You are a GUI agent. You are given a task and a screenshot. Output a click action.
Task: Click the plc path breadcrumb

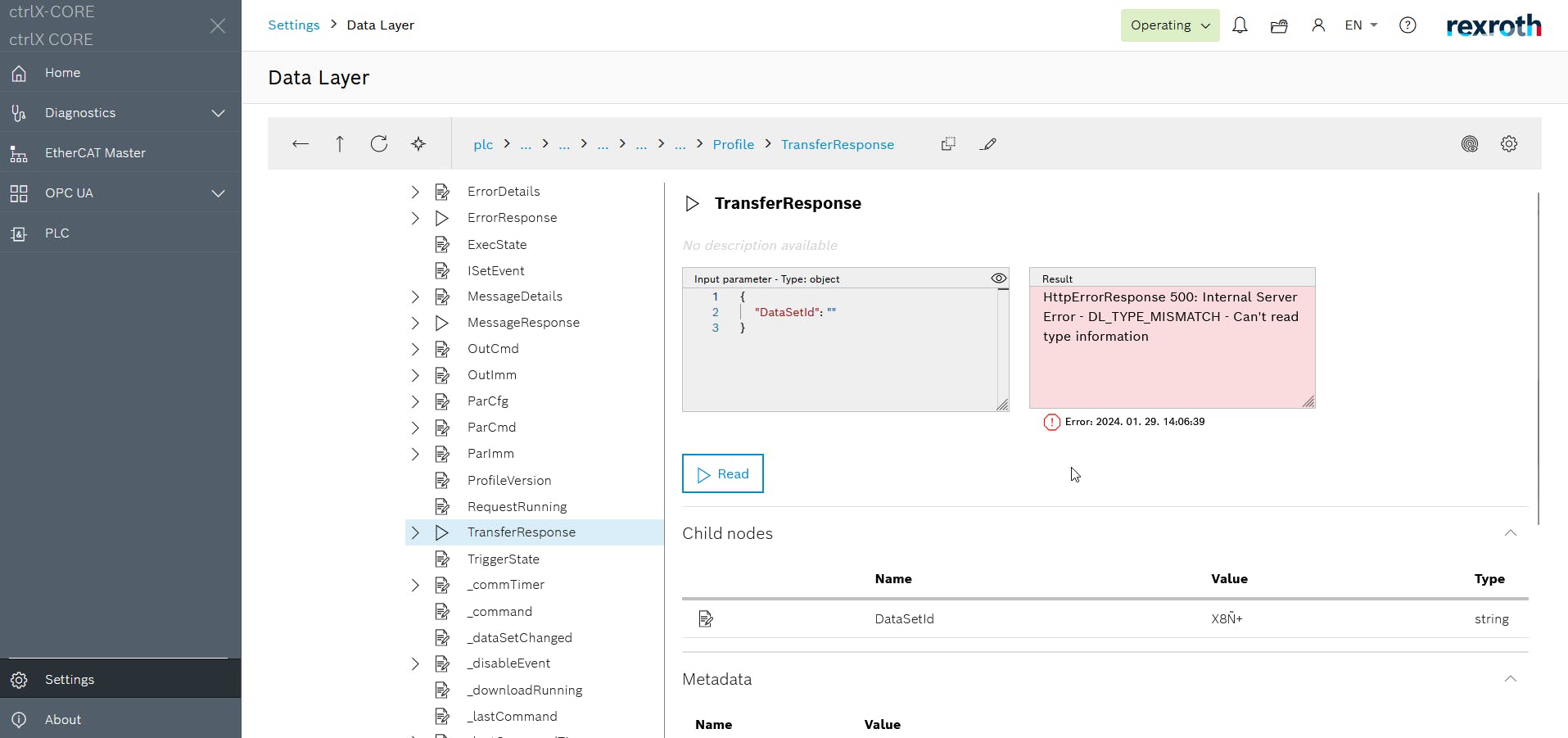coord(483,144)
